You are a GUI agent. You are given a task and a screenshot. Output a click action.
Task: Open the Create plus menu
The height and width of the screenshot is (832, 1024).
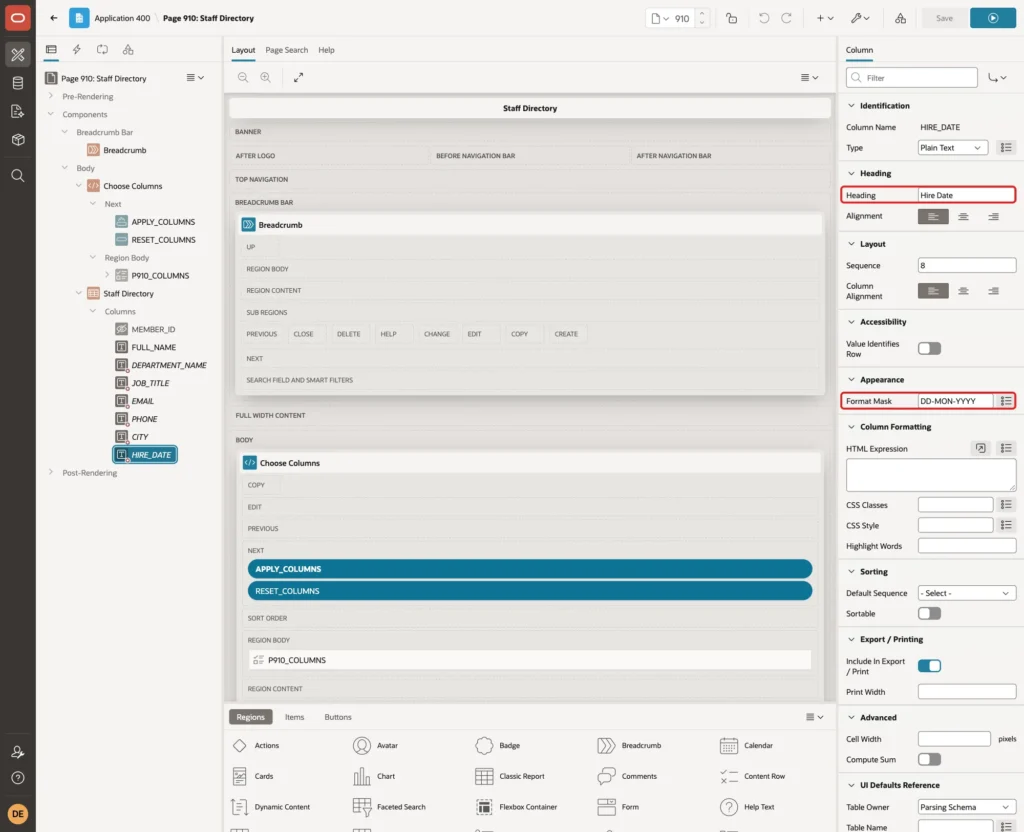point(825,18)
